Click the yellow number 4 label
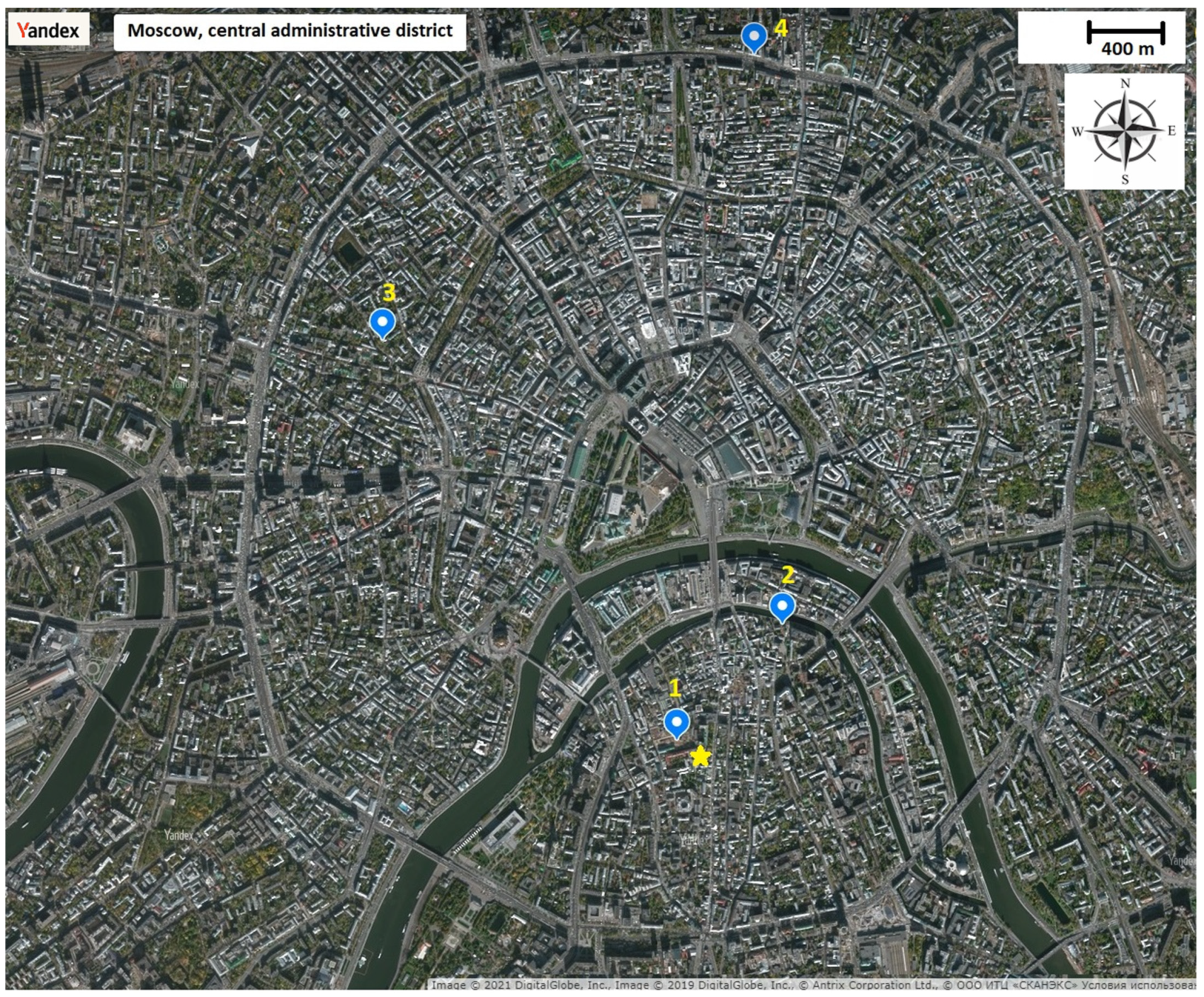The image size is (1204, 997). 781,28
